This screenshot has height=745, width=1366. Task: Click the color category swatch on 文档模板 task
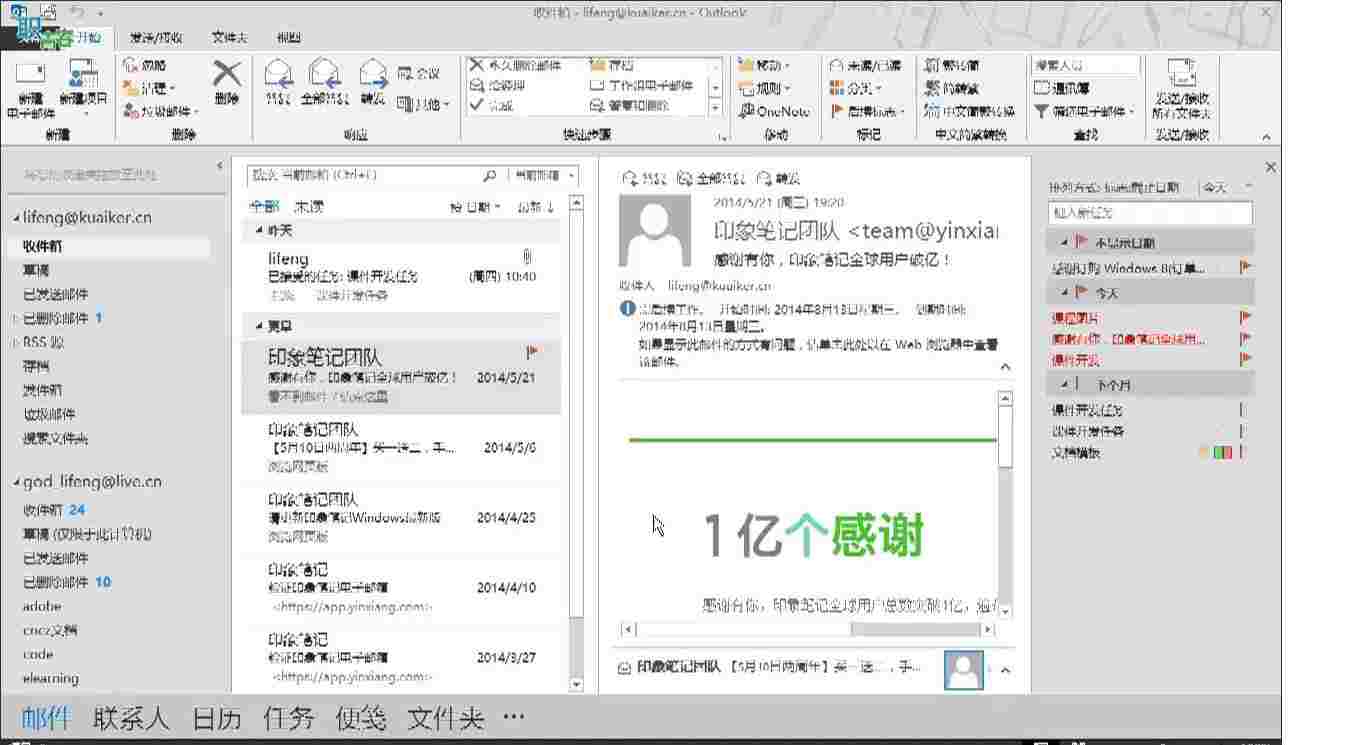(1221, 452)
